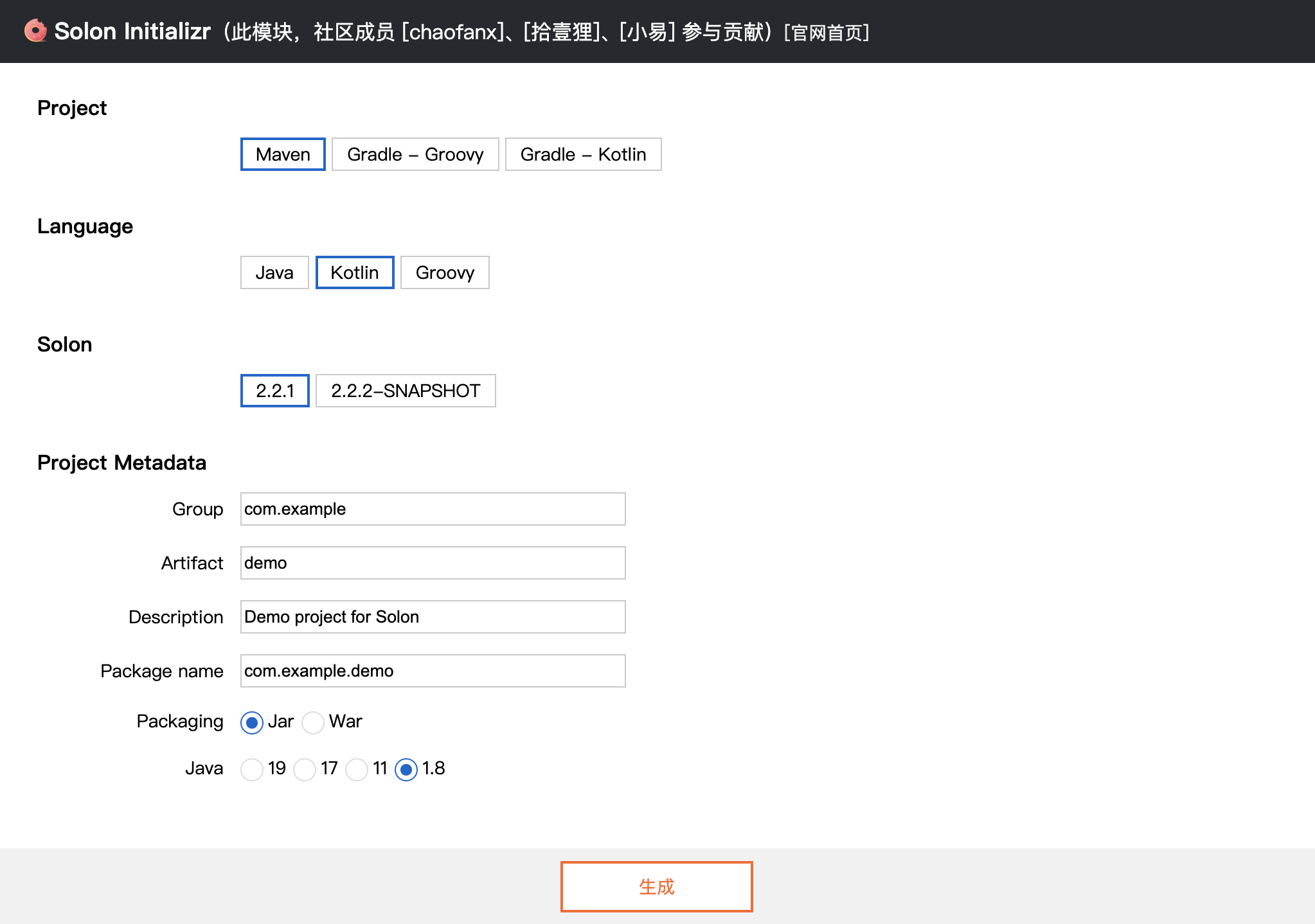The image size is (1315, 924).
Task: Choose Gradle – Groovy project type
Action: coord(415,154)
